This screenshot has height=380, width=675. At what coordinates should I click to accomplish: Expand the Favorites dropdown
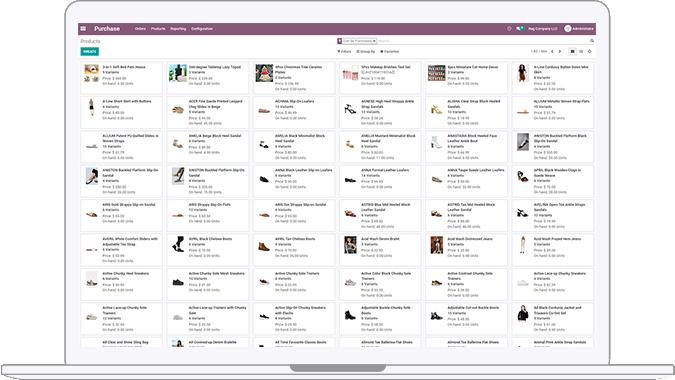coord(390,52)
